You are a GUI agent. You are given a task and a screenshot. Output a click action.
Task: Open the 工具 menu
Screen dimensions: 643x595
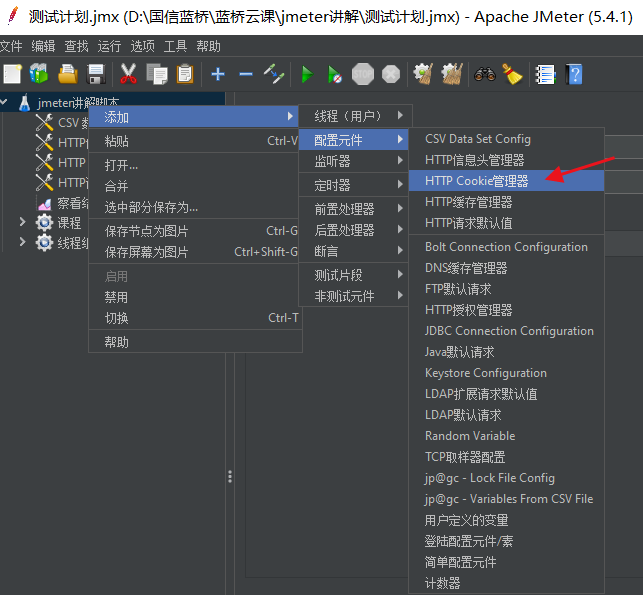point(175,46)
